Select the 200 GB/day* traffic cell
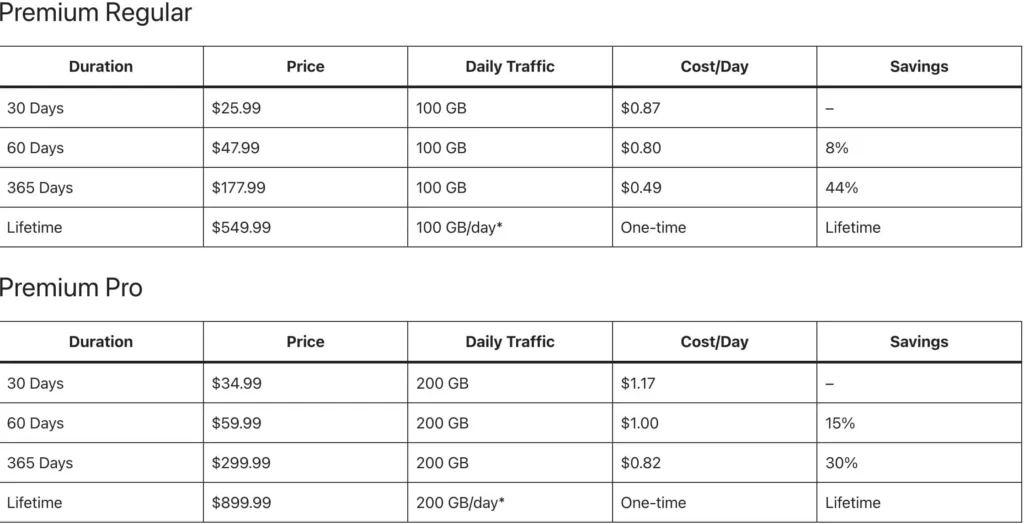Screen dimensions: 1024x524 click(459, 503)
